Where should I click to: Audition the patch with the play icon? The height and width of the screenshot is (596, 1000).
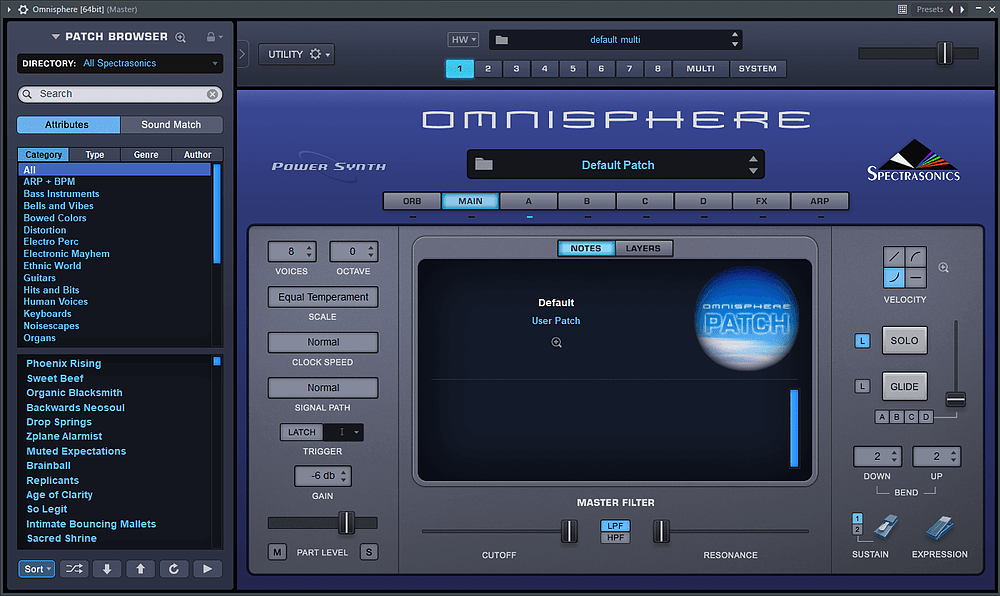206,568
